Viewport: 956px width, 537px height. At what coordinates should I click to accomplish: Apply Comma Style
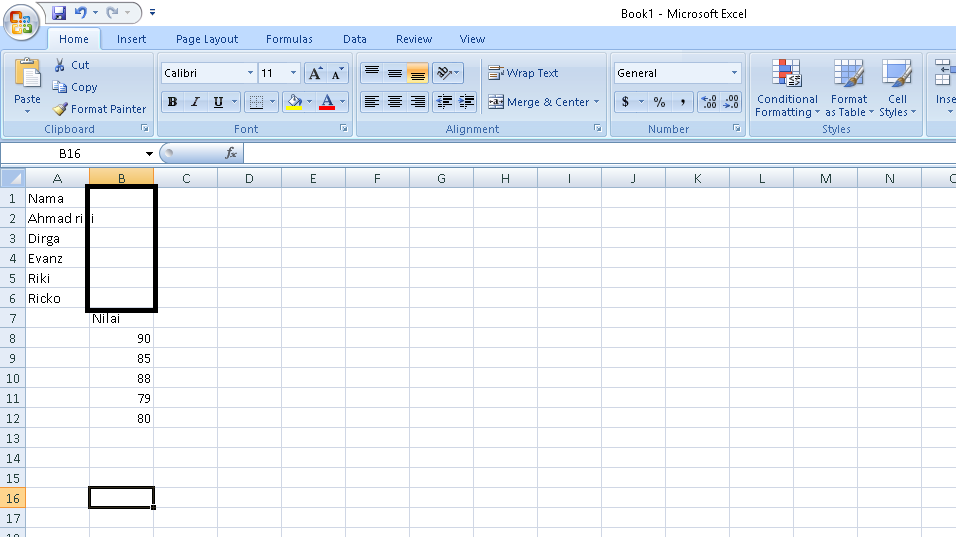[x=682, y=102]
